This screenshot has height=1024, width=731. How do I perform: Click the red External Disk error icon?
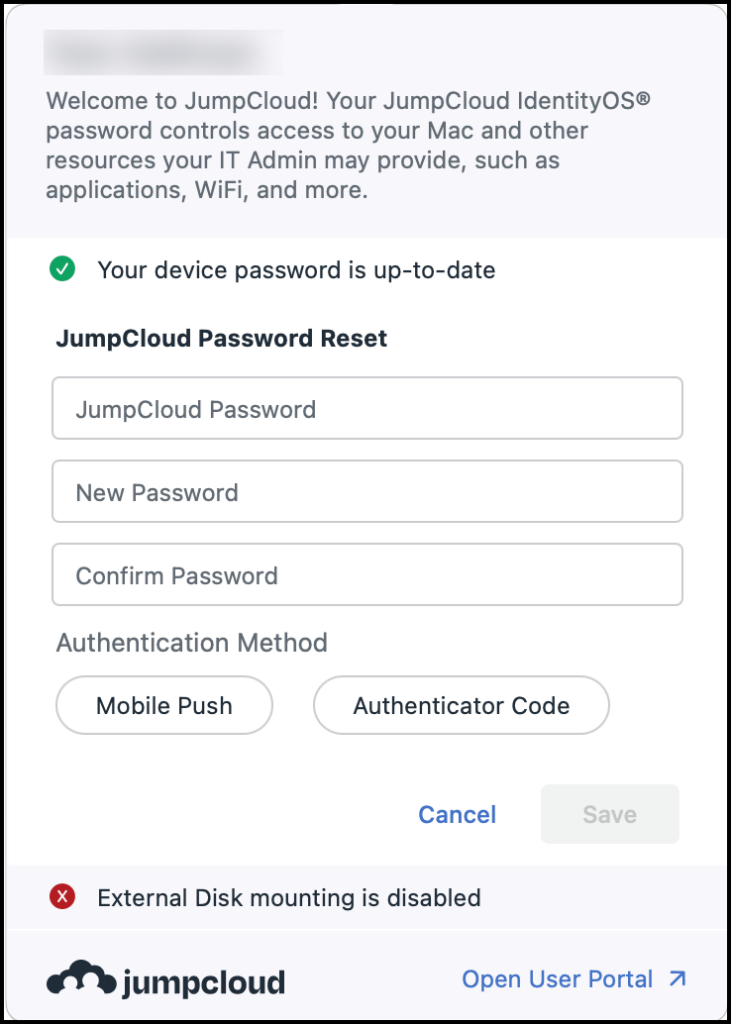(x=62, y=897)
